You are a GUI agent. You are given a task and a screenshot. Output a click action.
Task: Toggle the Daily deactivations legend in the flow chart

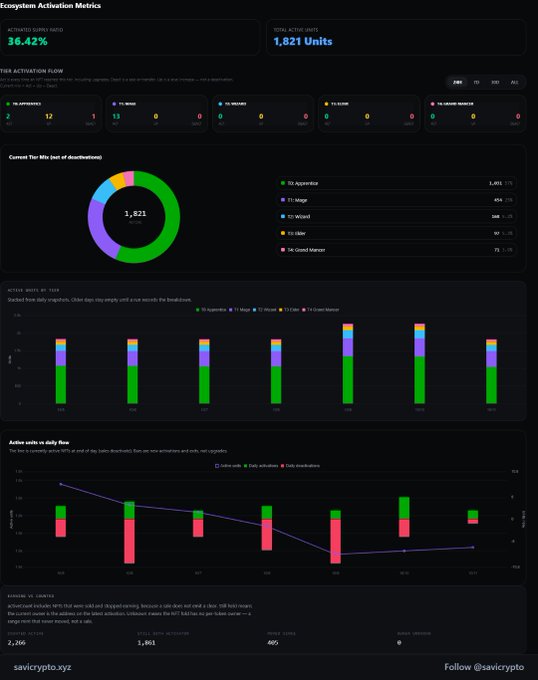[x=300, y=466]
